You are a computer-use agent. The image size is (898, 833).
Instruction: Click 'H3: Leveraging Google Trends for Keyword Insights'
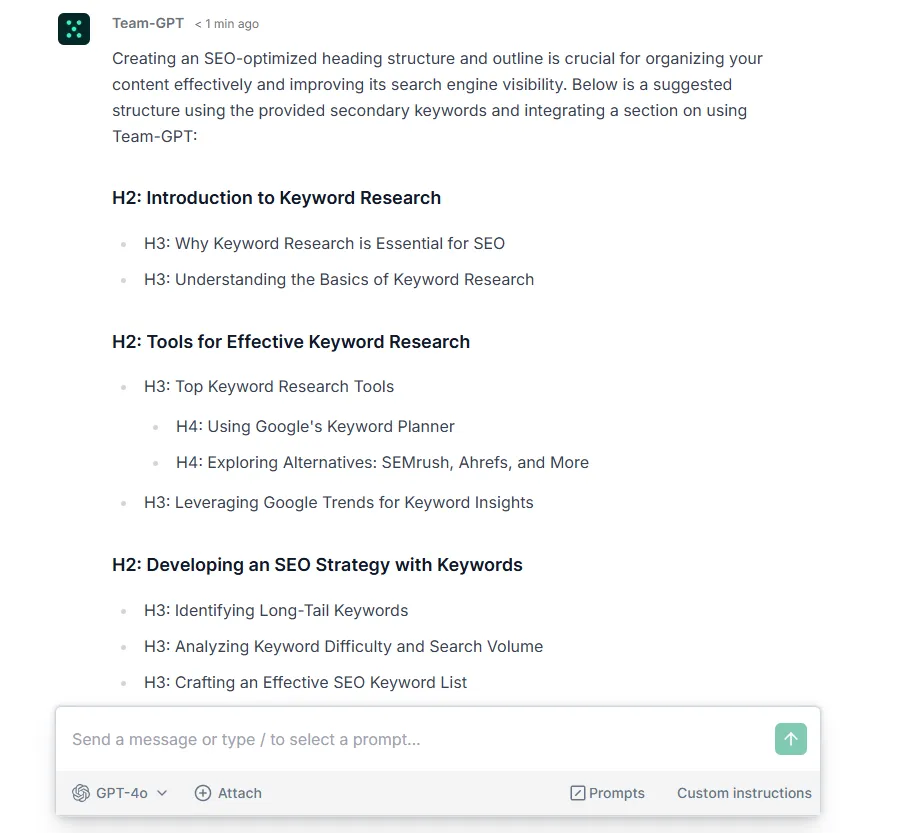click(x=338, y=502)
